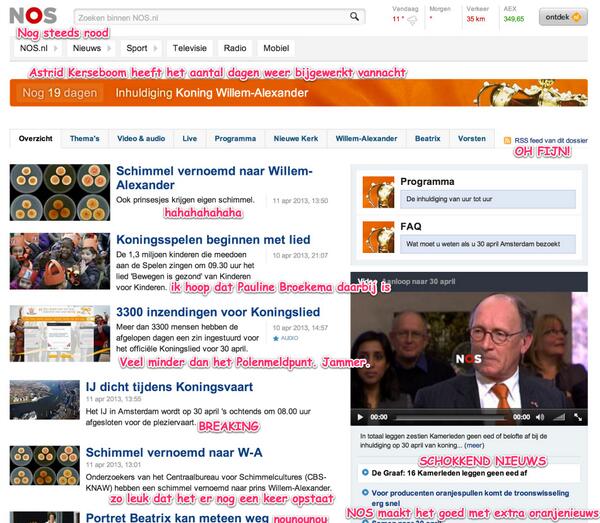
Task: Click the search magnifier icon
Action: point(354,17)
